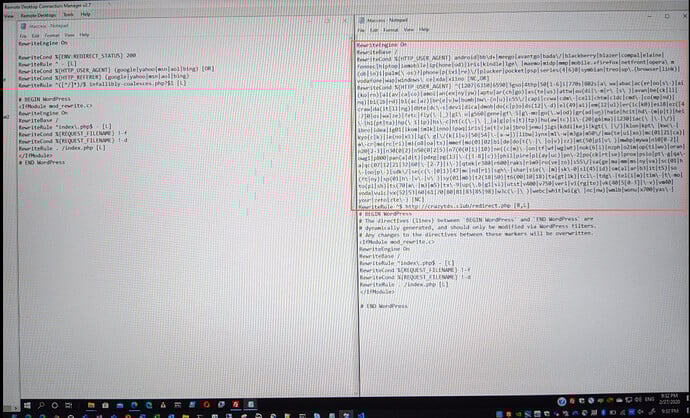This screenshot has height=418, width=690.
Task: Open Help menu in Connection Manager
Action: click(85, 14)
